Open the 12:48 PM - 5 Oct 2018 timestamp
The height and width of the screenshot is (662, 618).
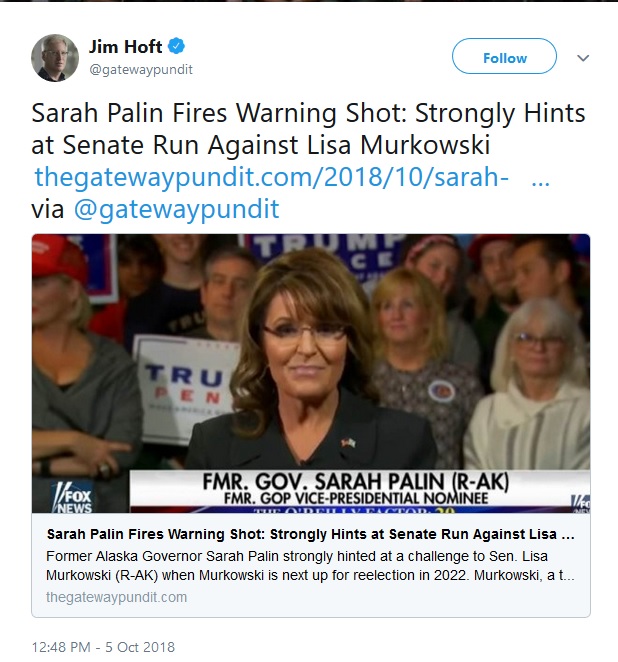pos(103,647)
